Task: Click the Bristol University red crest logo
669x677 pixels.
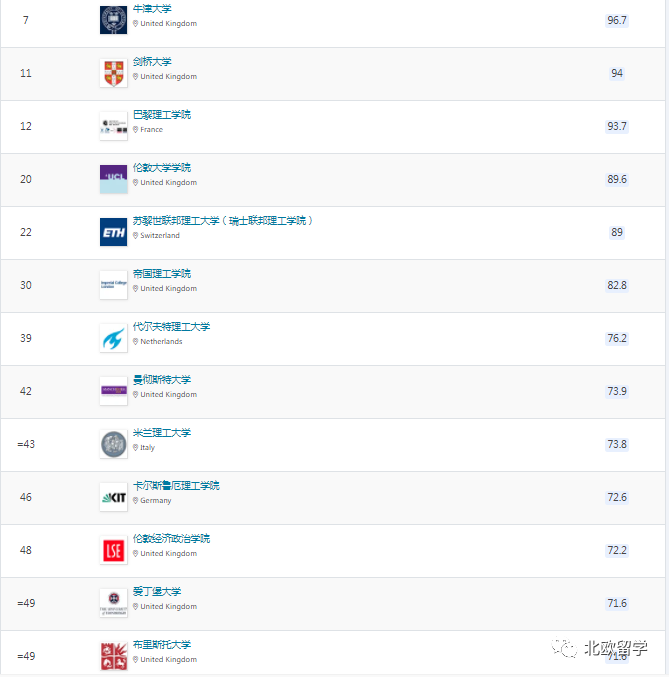Action: pos(114,656)
